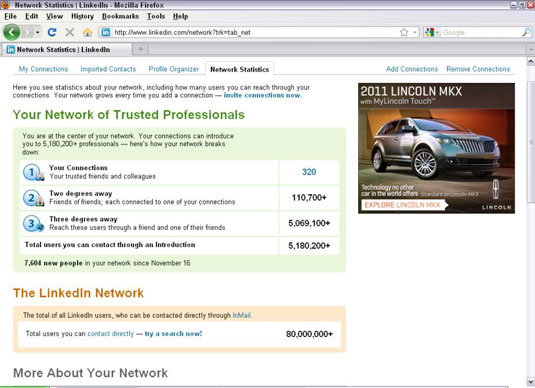
Task: Click The LinkedIn Network heading
Action: [78, 293]
